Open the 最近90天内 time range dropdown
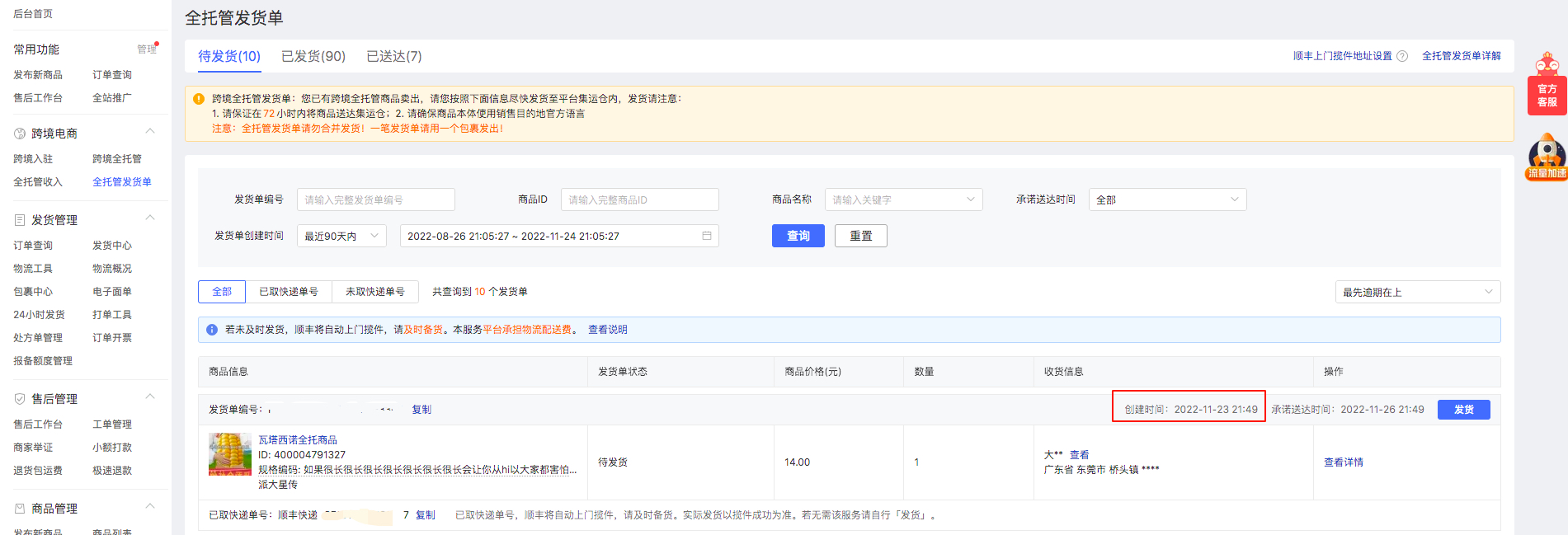This screenshot has width=1568, height=535. [341, 236]
